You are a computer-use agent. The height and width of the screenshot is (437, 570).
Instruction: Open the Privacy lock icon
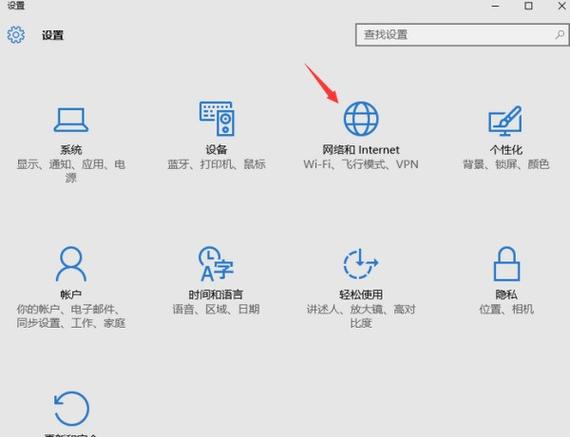click(x=506, y=264)
